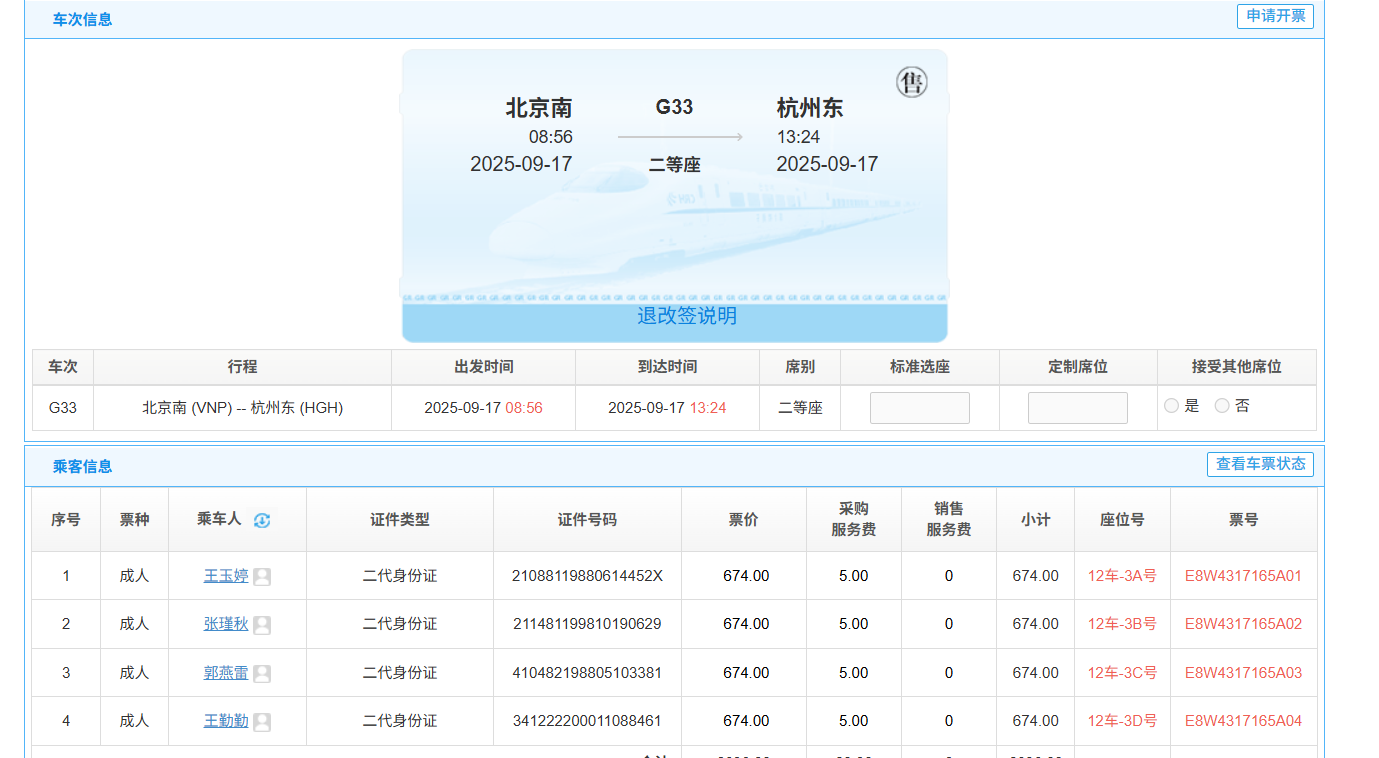Click the profile icon next to 张瑾秋
The image size is (1379, 758).
click(x=262, y=625)
